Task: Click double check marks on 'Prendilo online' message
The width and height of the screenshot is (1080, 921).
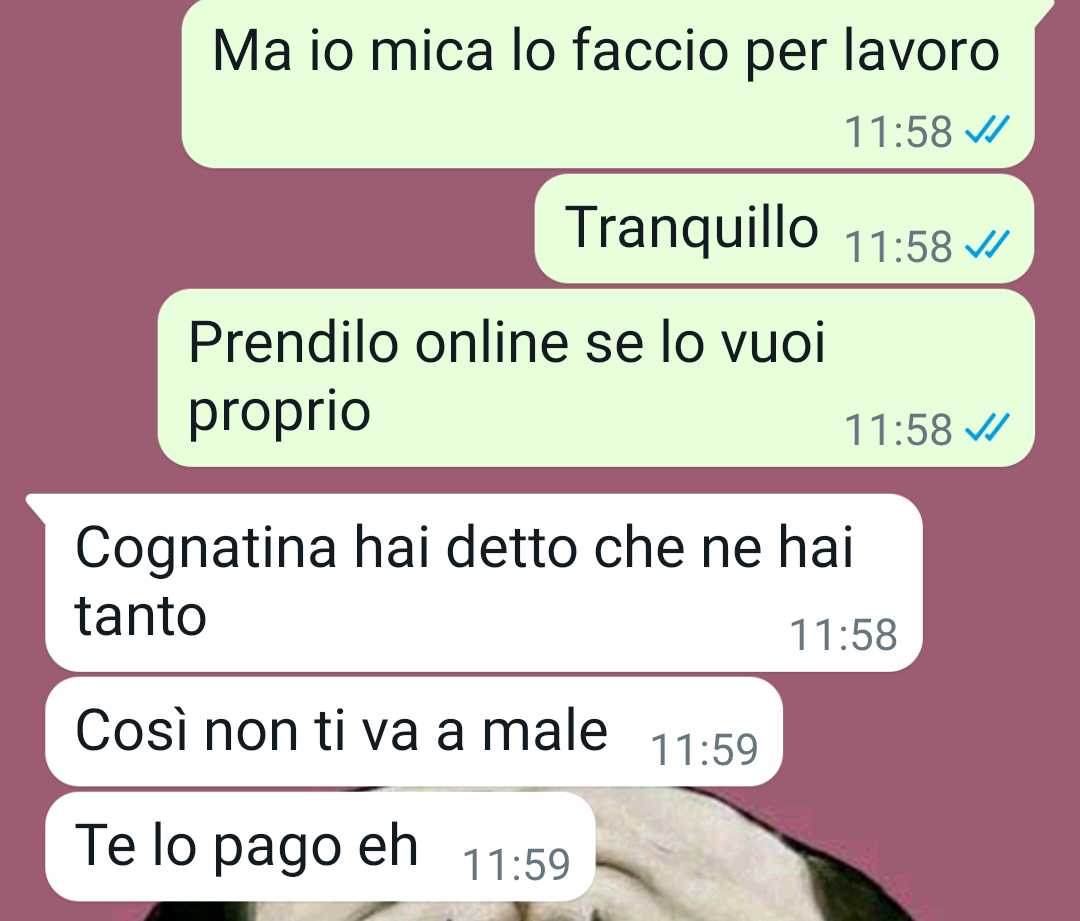Action: pyautogui.click(x=987, y=428)
